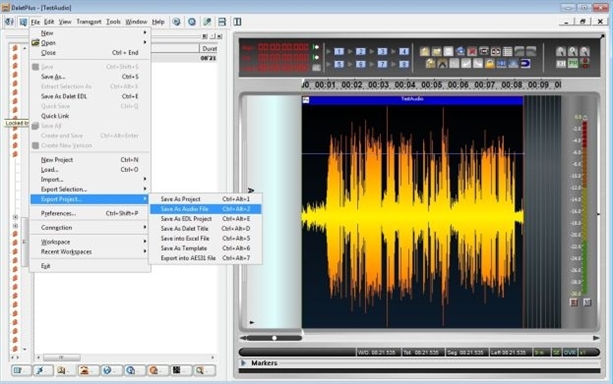Click the EH icon left of PSF
Viewport: 613px width, 384px height.
561,63
